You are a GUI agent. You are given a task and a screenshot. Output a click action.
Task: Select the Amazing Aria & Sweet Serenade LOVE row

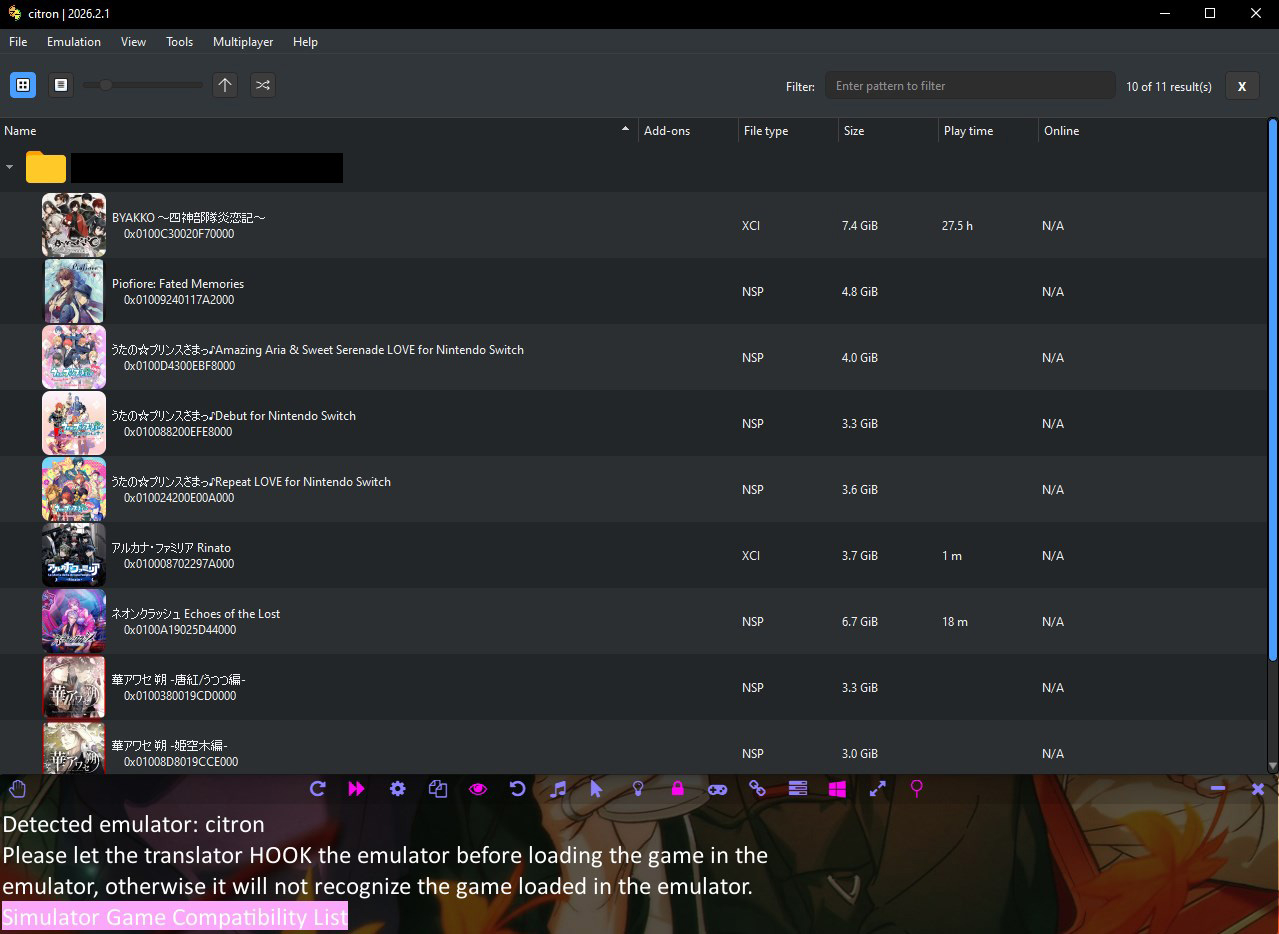tap(633, 357)
